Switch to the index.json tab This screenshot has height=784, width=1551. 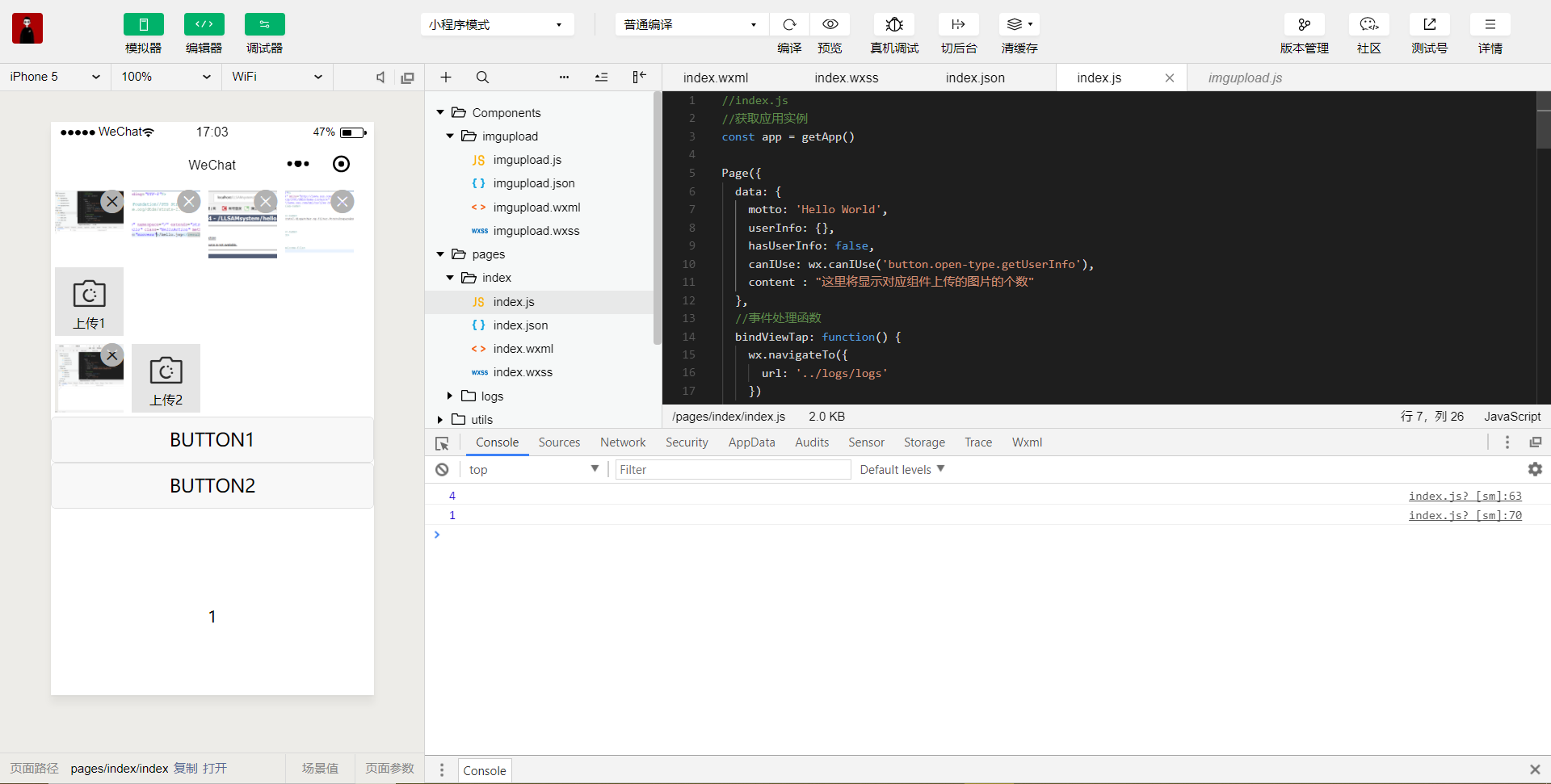coord(975,78)
